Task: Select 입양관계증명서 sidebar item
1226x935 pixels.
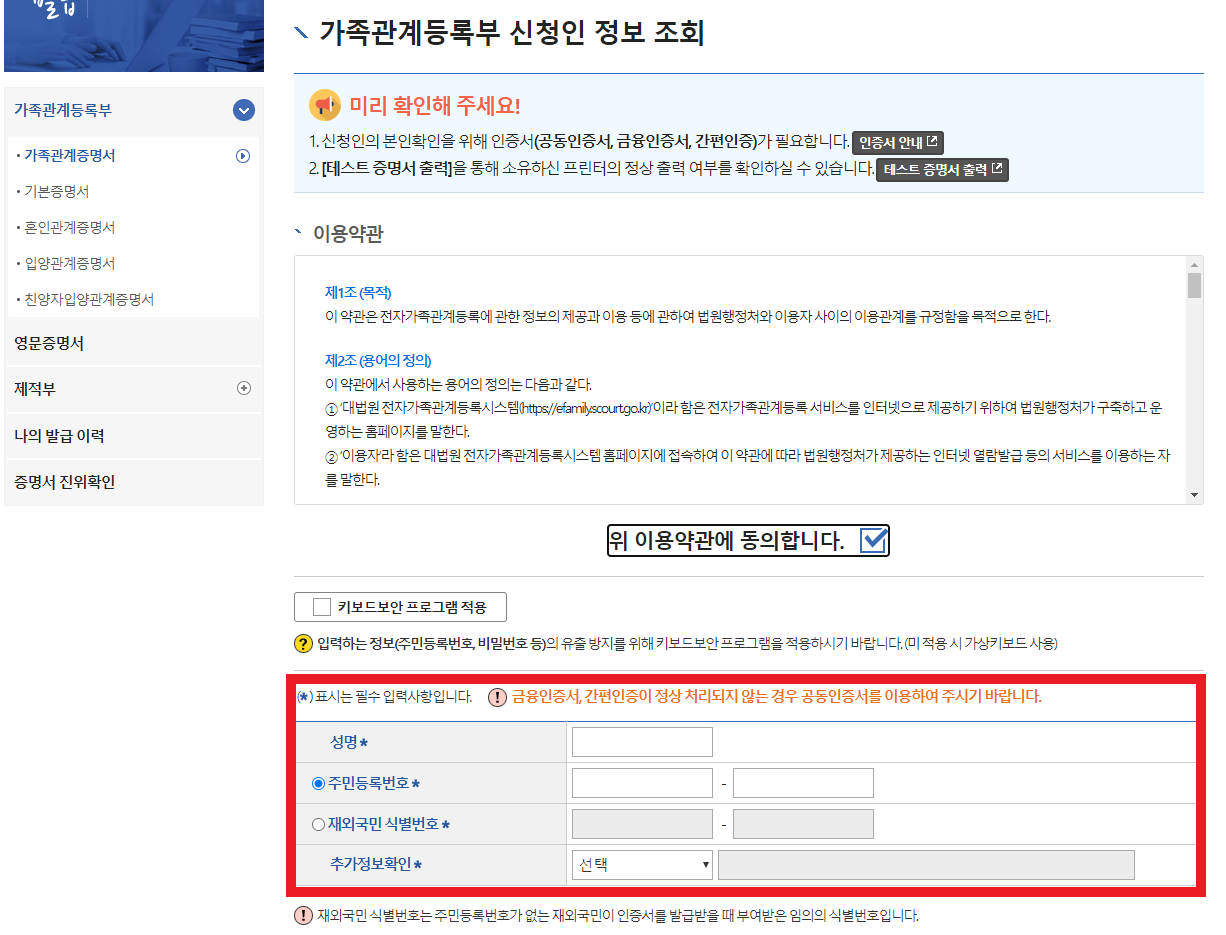Action: click(69, 264)
